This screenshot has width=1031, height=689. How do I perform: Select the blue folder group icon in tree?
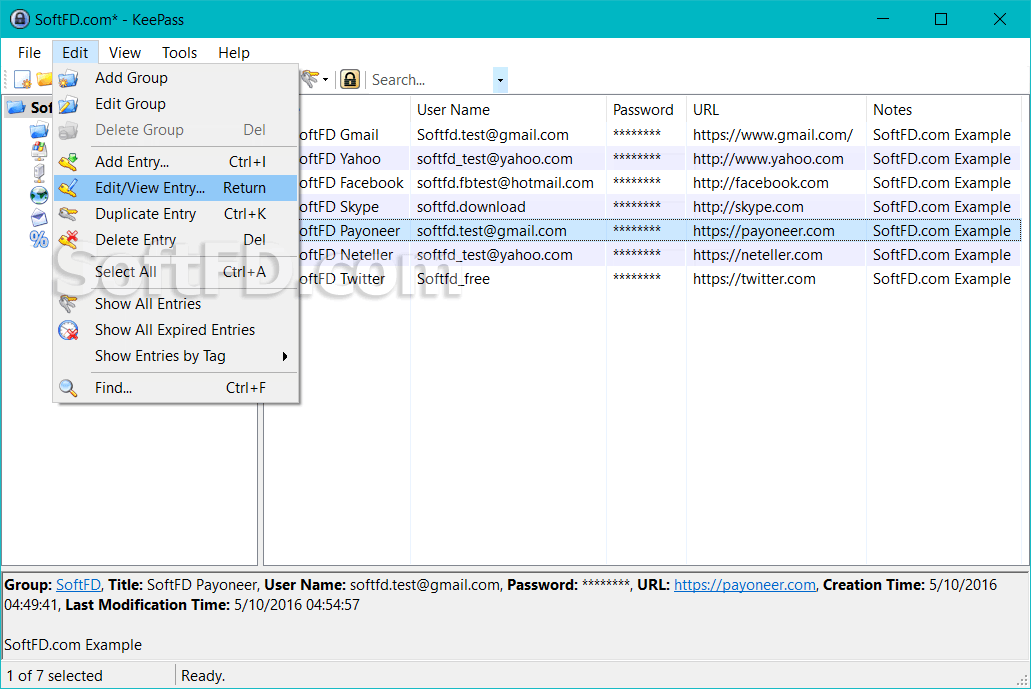[x=39, y=130]
